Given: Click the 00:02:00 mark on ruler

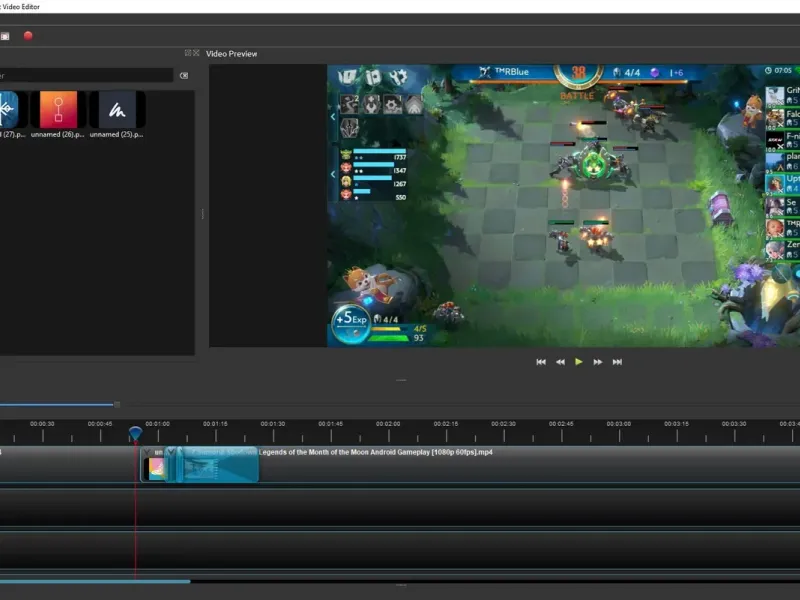Looking at the screenshot, I should pyautogui.click(x=388, y=424).
